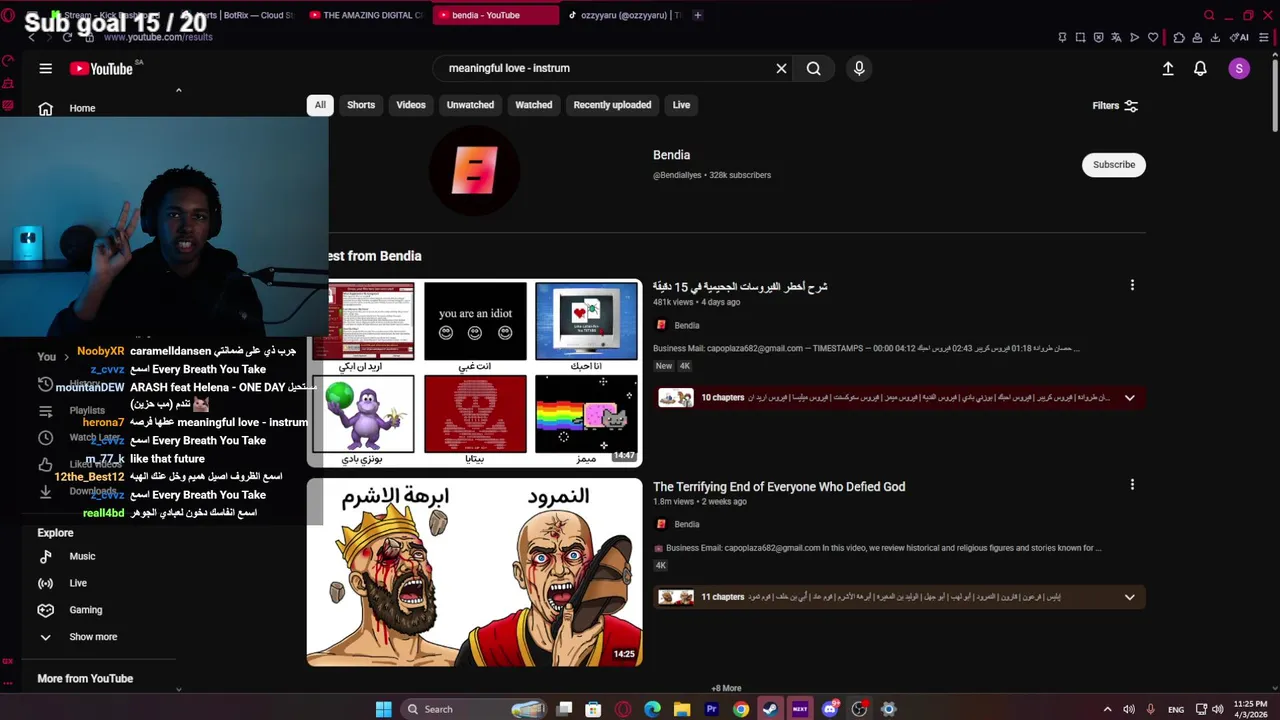The width and height of the screenshot is (1280, 720).
Task: Click the magnifier search button
Action: (814, 68)
